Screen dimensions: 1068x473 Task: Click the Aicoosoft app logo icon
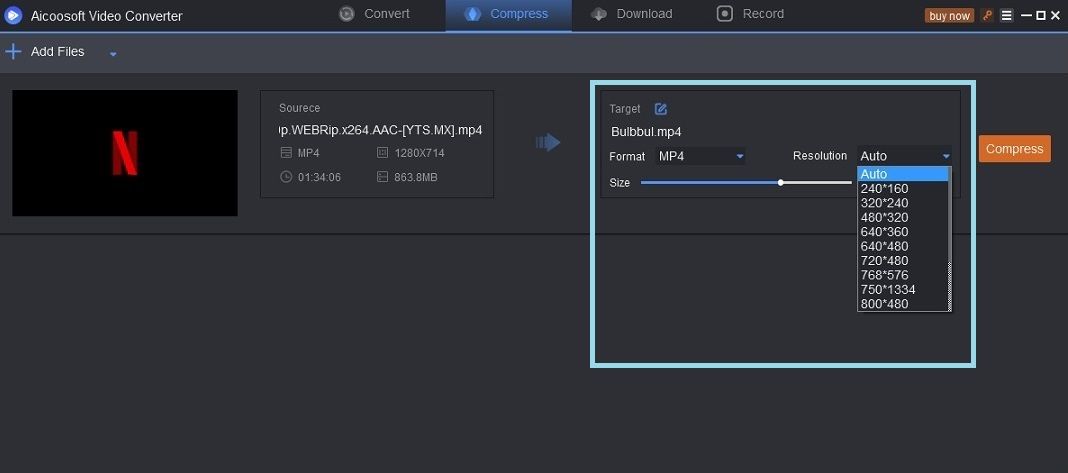pos(13,15)
